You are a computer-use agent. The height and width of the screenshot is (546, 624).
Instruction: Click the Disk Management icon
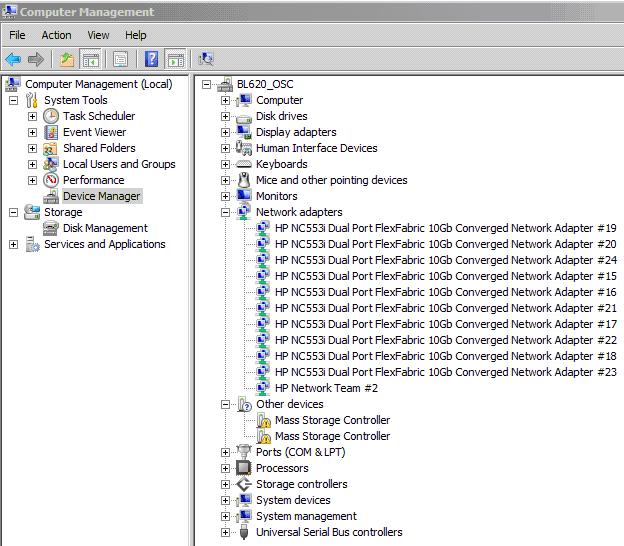tap(51, 228)
